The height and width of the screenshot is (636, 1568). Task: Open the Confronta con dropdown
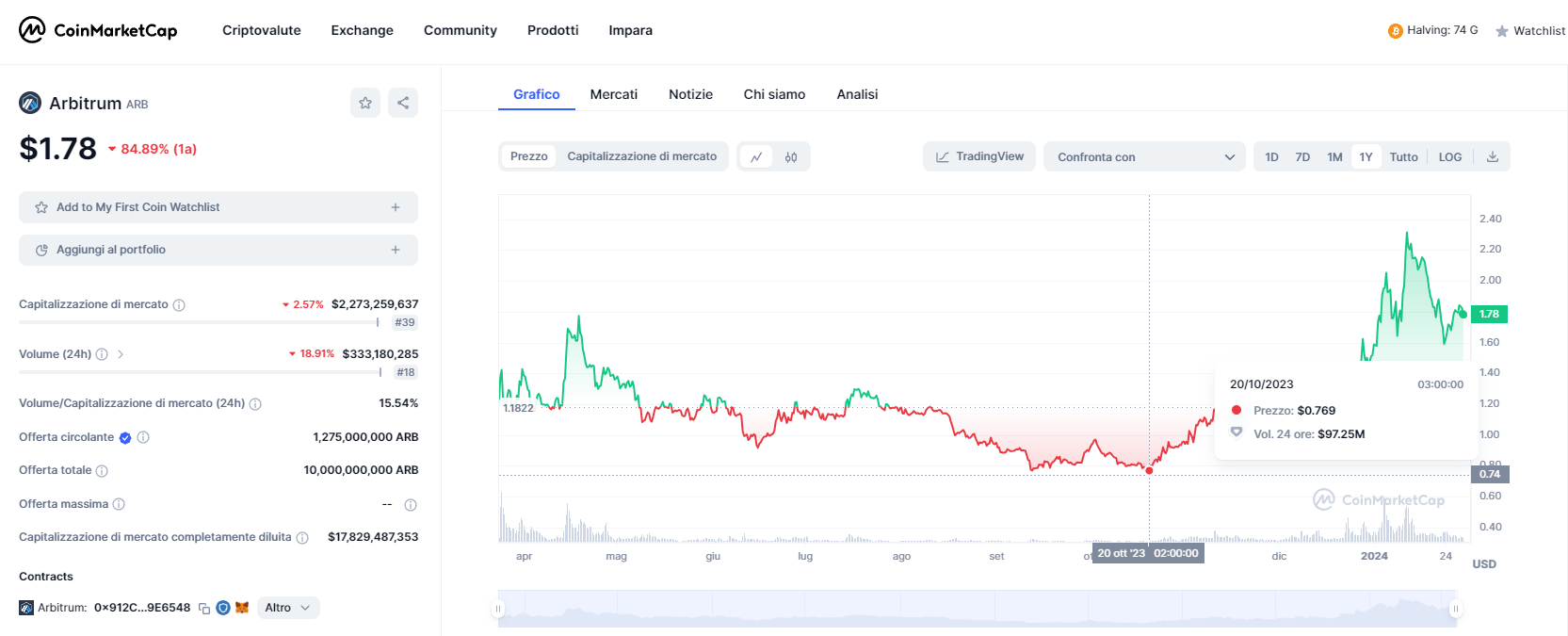(1144, 157)
